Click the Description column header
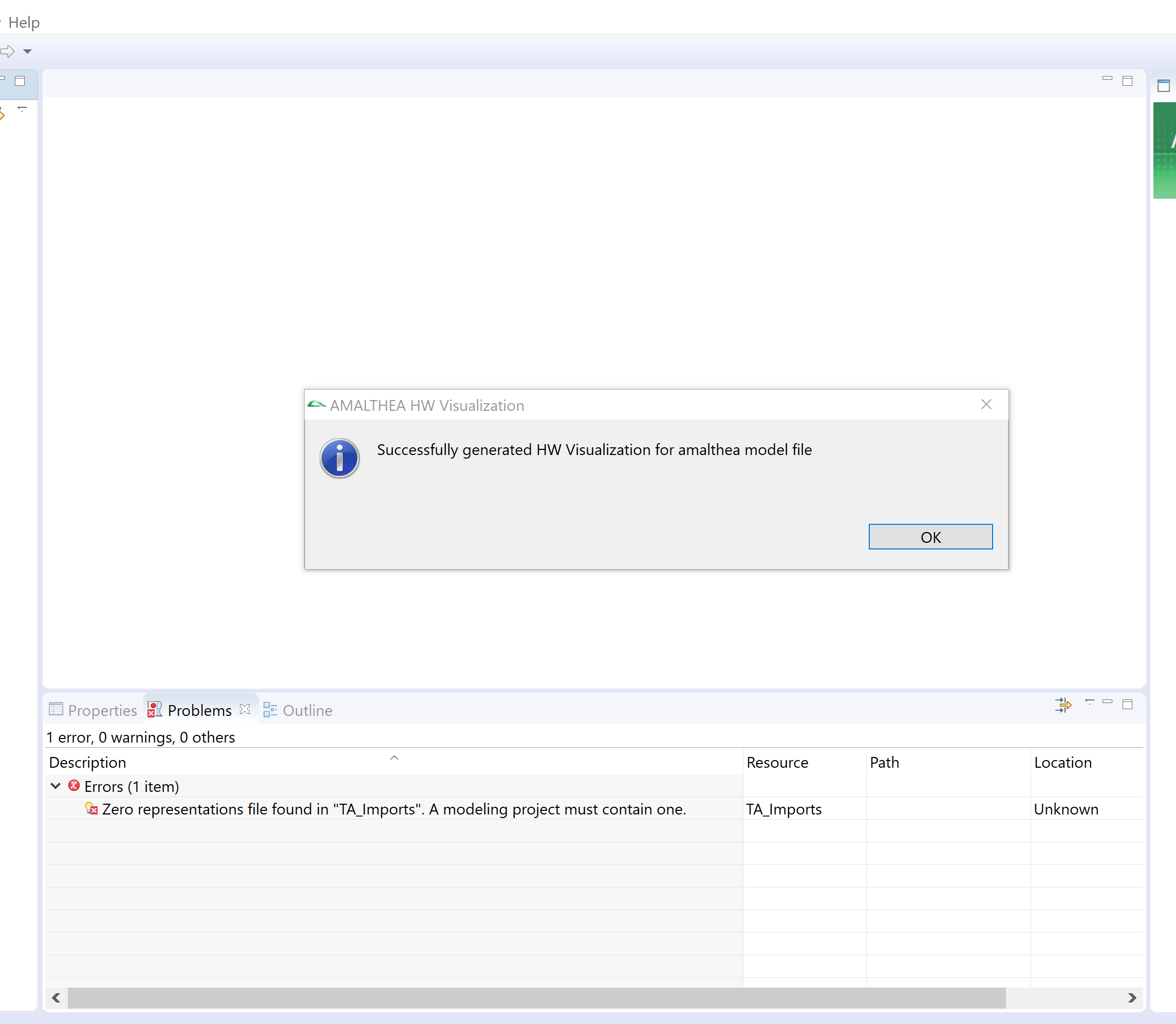This screenshot has width=1176, height=1024. coord(394,762)
